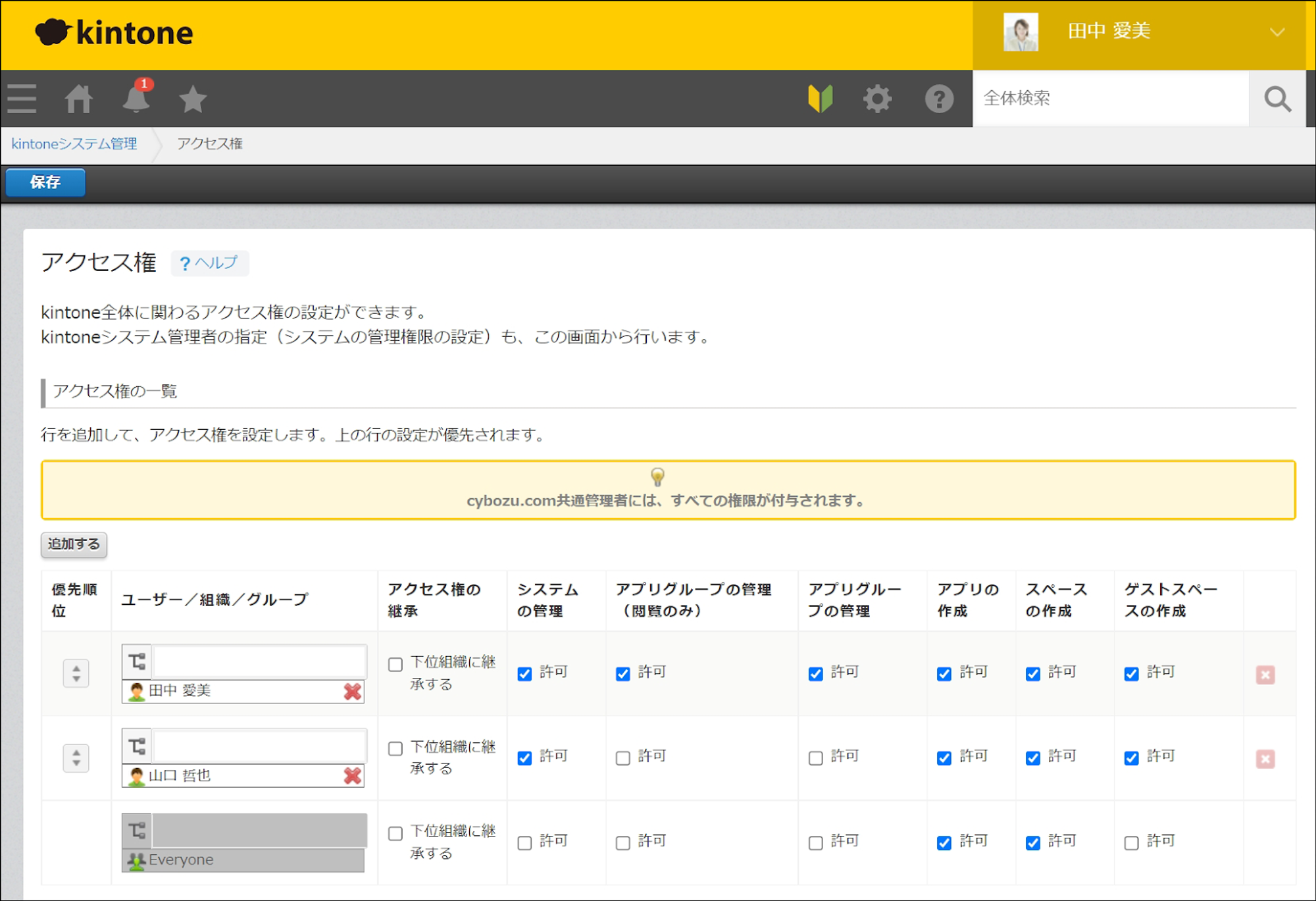Viewport: 1316px width, 901px height.
Task: Click the help question mark icon
Action: [x=939, y=99]
